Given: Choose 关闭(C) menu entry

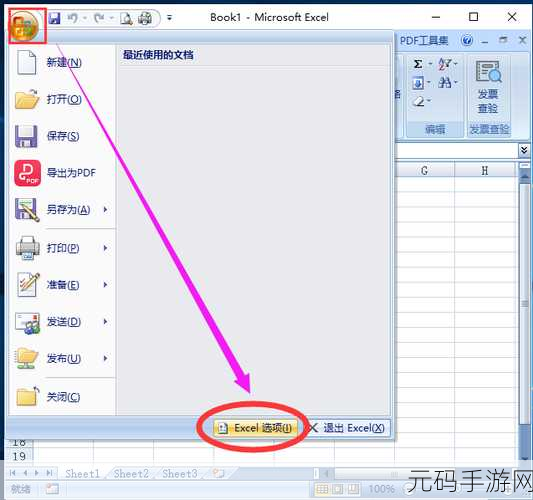Looking at the screenshot, I should 63,397.
